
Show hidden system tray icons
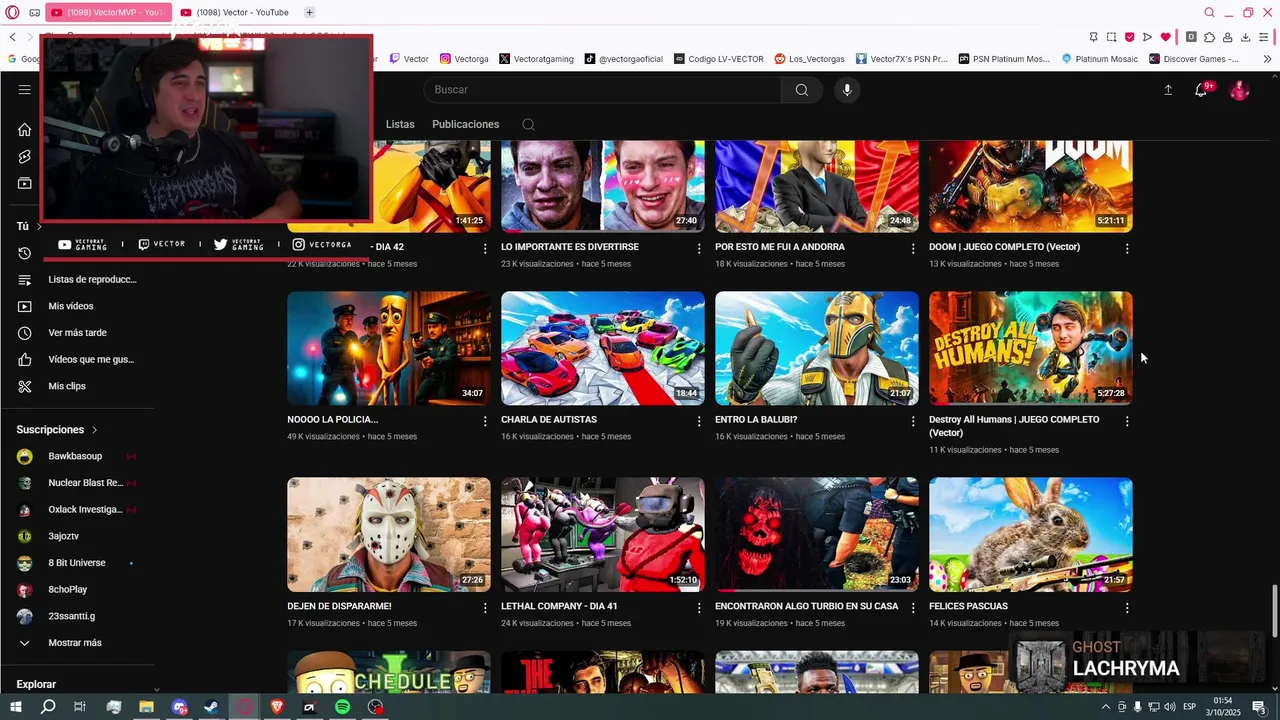(x=1108, y=707)
